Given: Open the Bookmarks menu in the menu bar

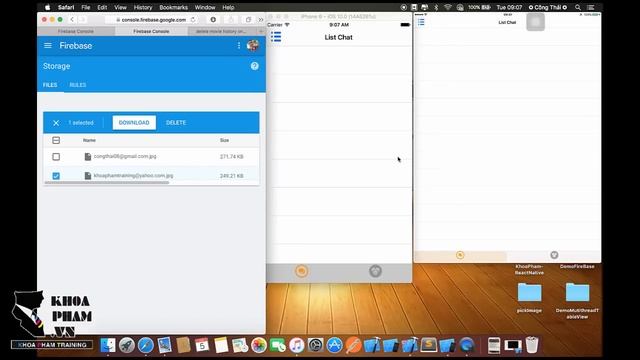Looking at the screenshot, I should (x=173, y=7).
